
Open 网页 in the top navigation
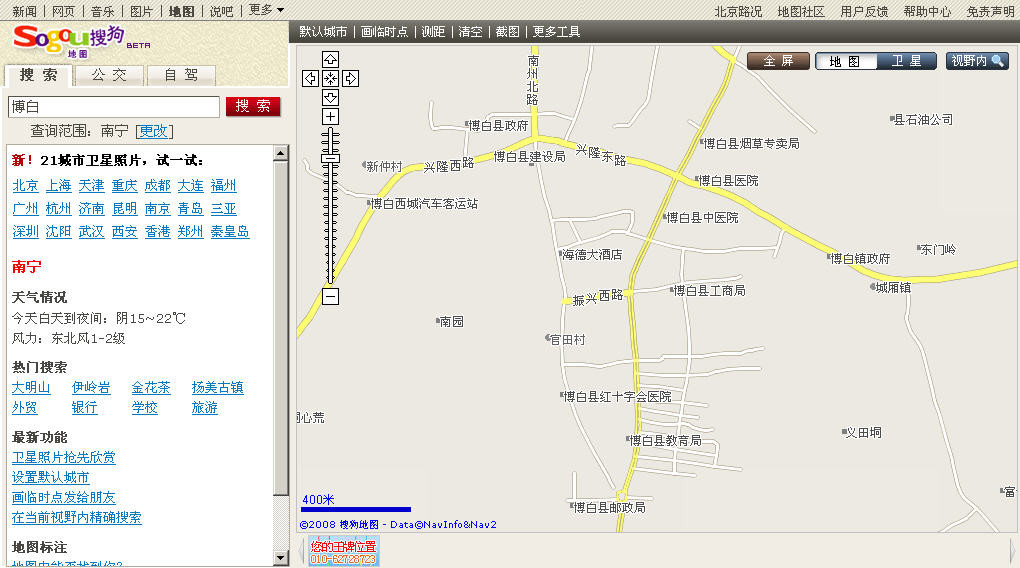click(64, 11)
